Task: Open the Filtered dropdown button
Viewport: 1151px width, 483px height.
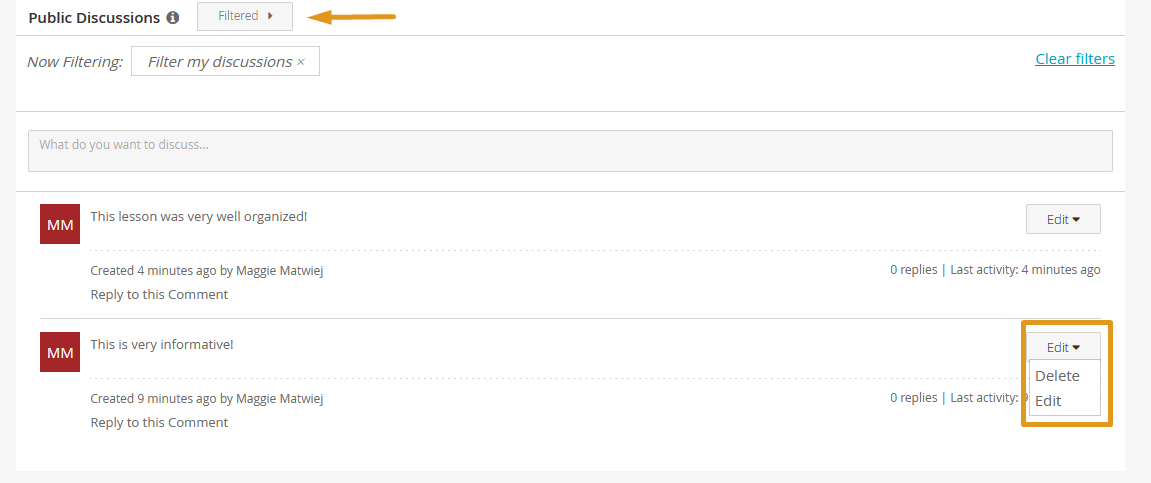Action: (x=244, y=16)
